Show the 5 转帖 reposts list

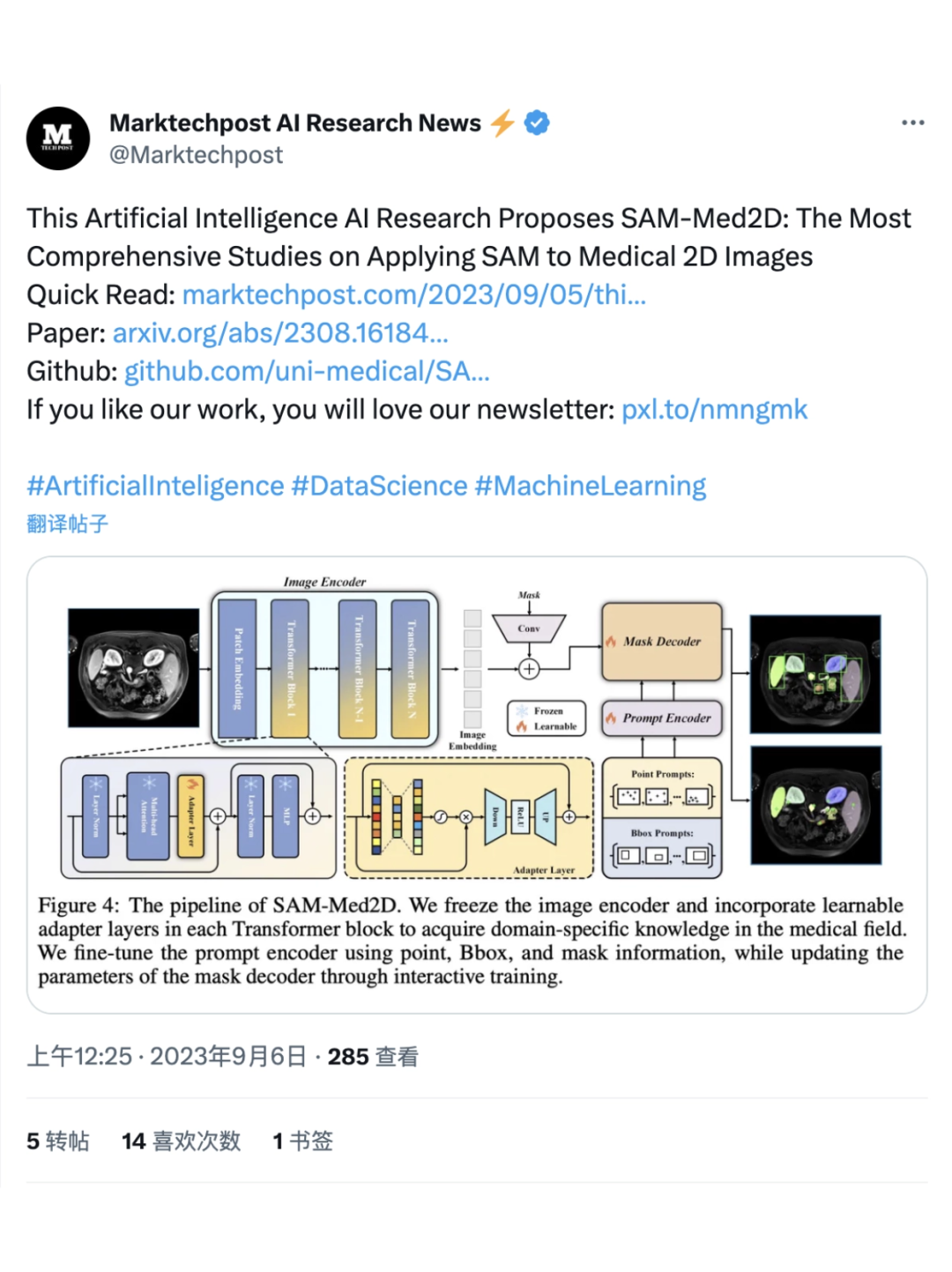(x=58, y=1141)
